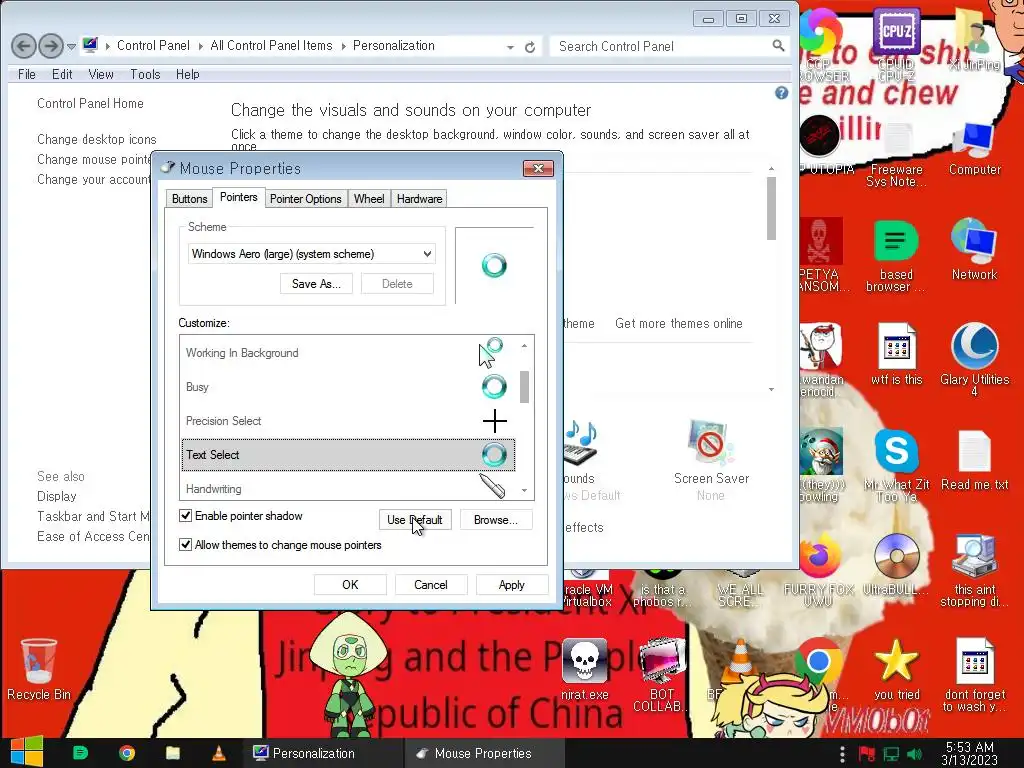Select Working In Background pointer row

pos(348,353)
